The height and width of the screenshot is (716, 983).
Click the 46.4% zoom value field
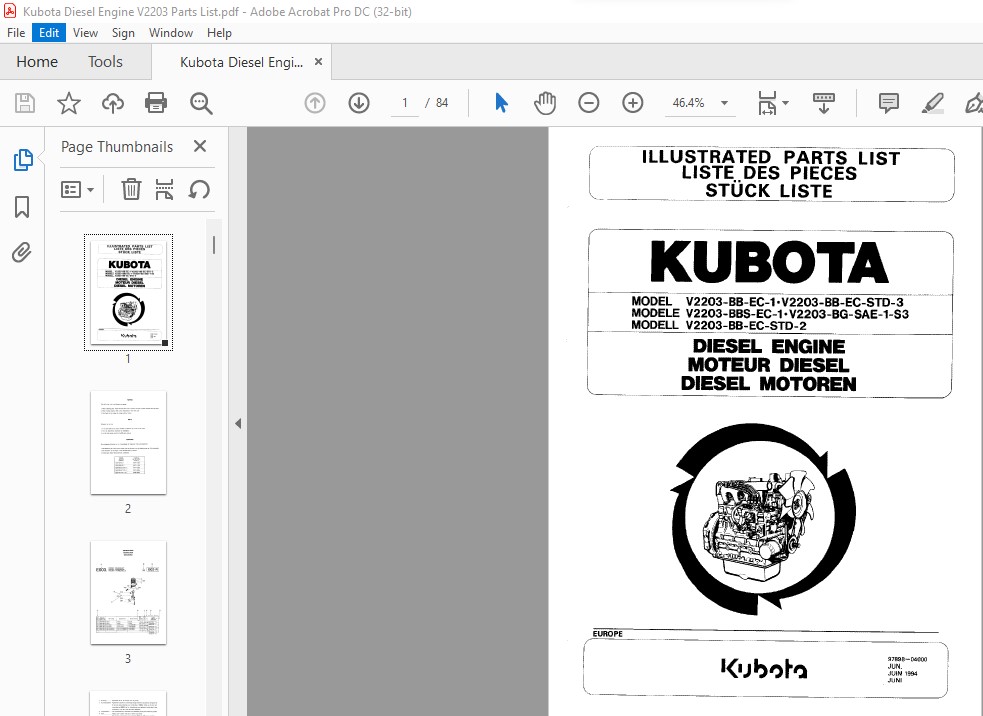point(688,103)
